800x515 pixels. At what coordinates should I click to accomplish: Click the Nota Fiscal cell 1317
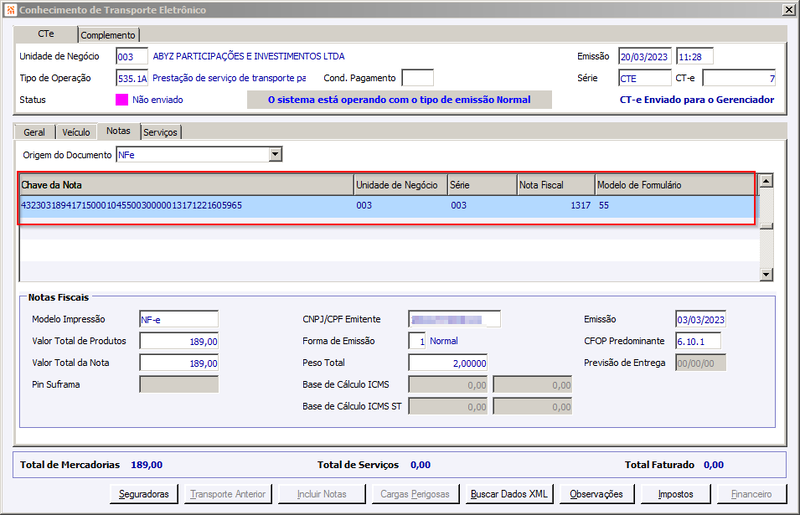click(x=556, y=206)
